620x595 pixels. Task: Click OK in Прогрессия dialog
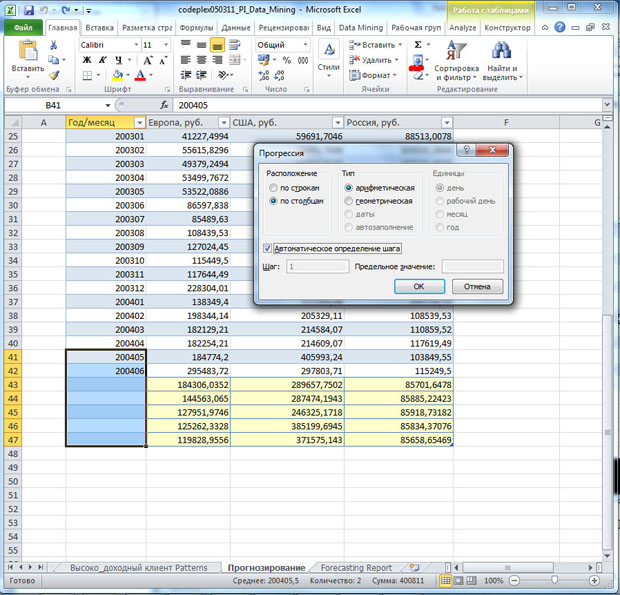[x=419, y=286]
